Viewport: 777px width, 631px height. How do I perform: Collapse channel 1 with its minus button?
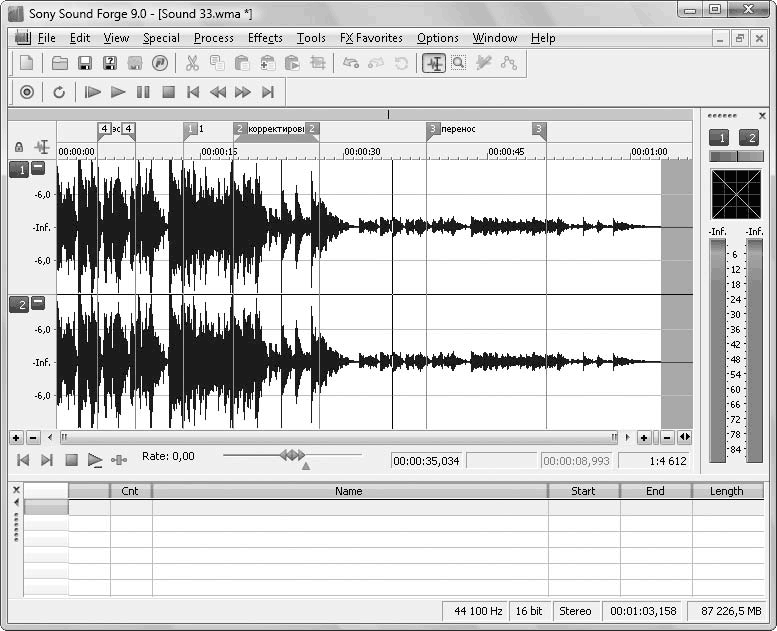(38, 169)
